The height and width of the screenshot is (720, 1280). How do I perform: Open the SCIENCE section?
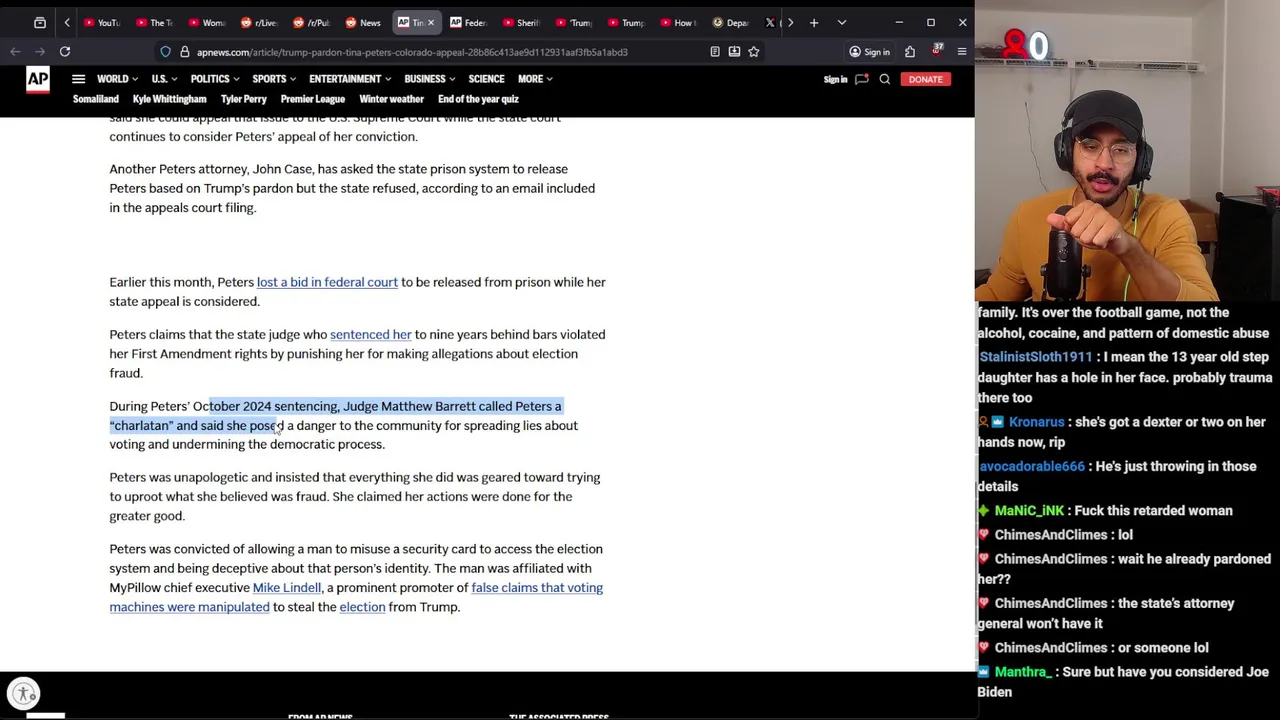(x=486, y=79)
